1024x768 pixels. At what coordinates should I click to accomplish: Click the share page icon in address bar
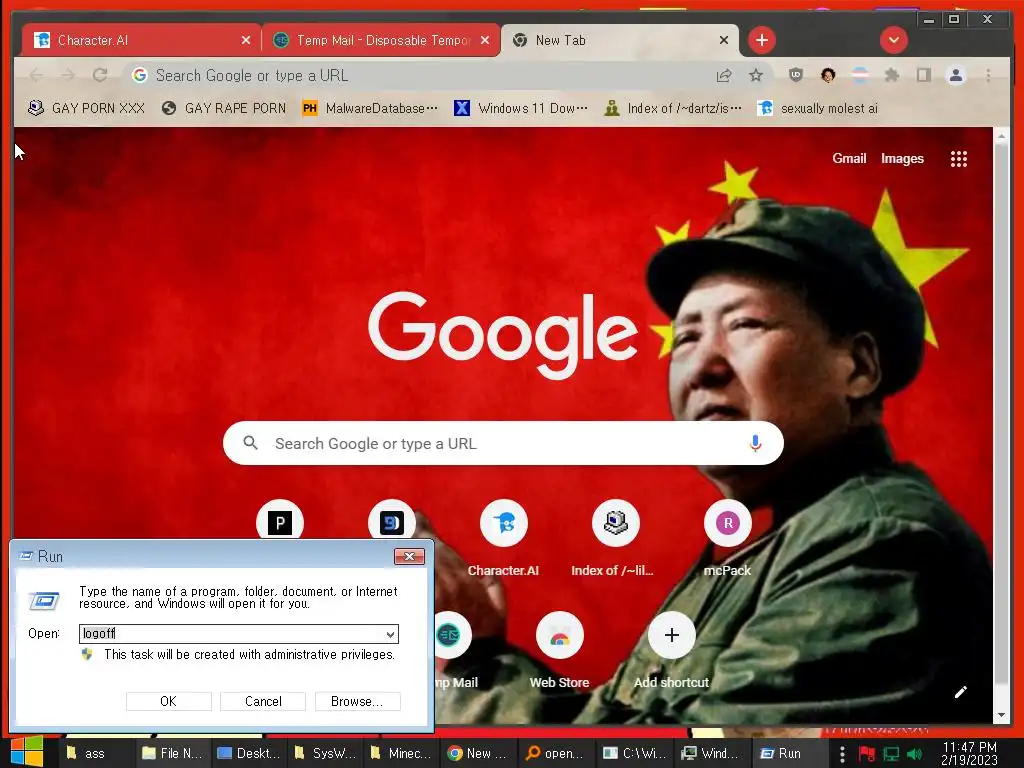click(724, 76)
